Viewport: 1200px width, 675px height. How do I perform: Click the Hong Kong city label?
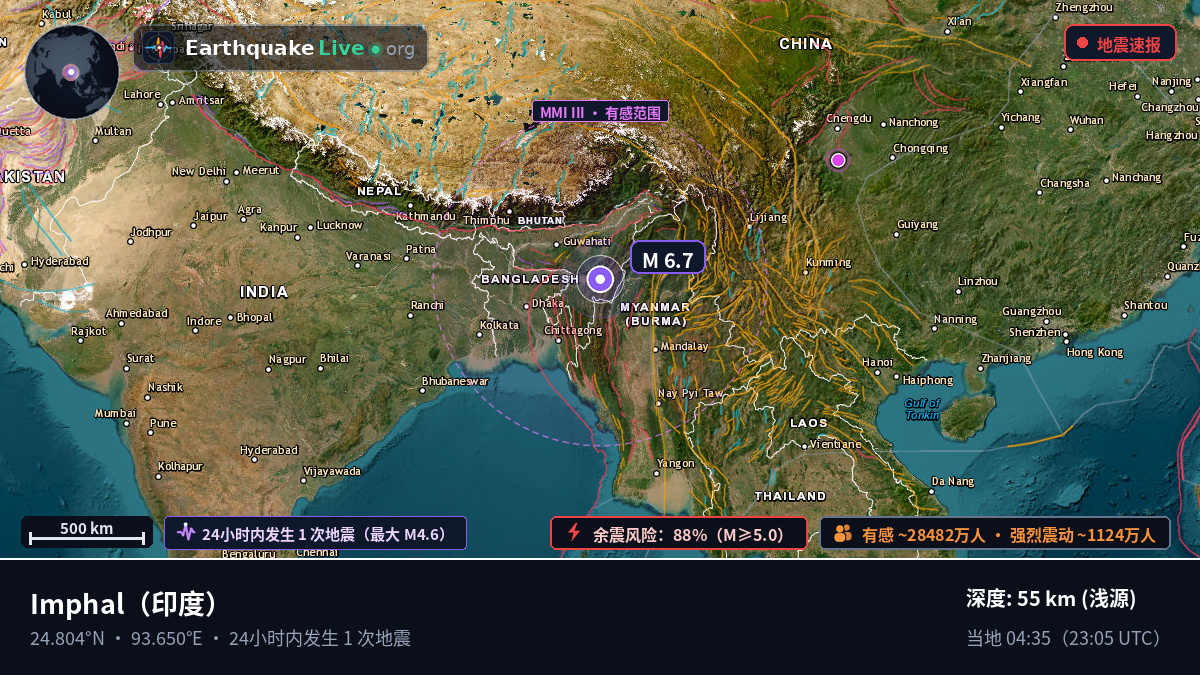pyautogui.click(x=1095, y=352)
